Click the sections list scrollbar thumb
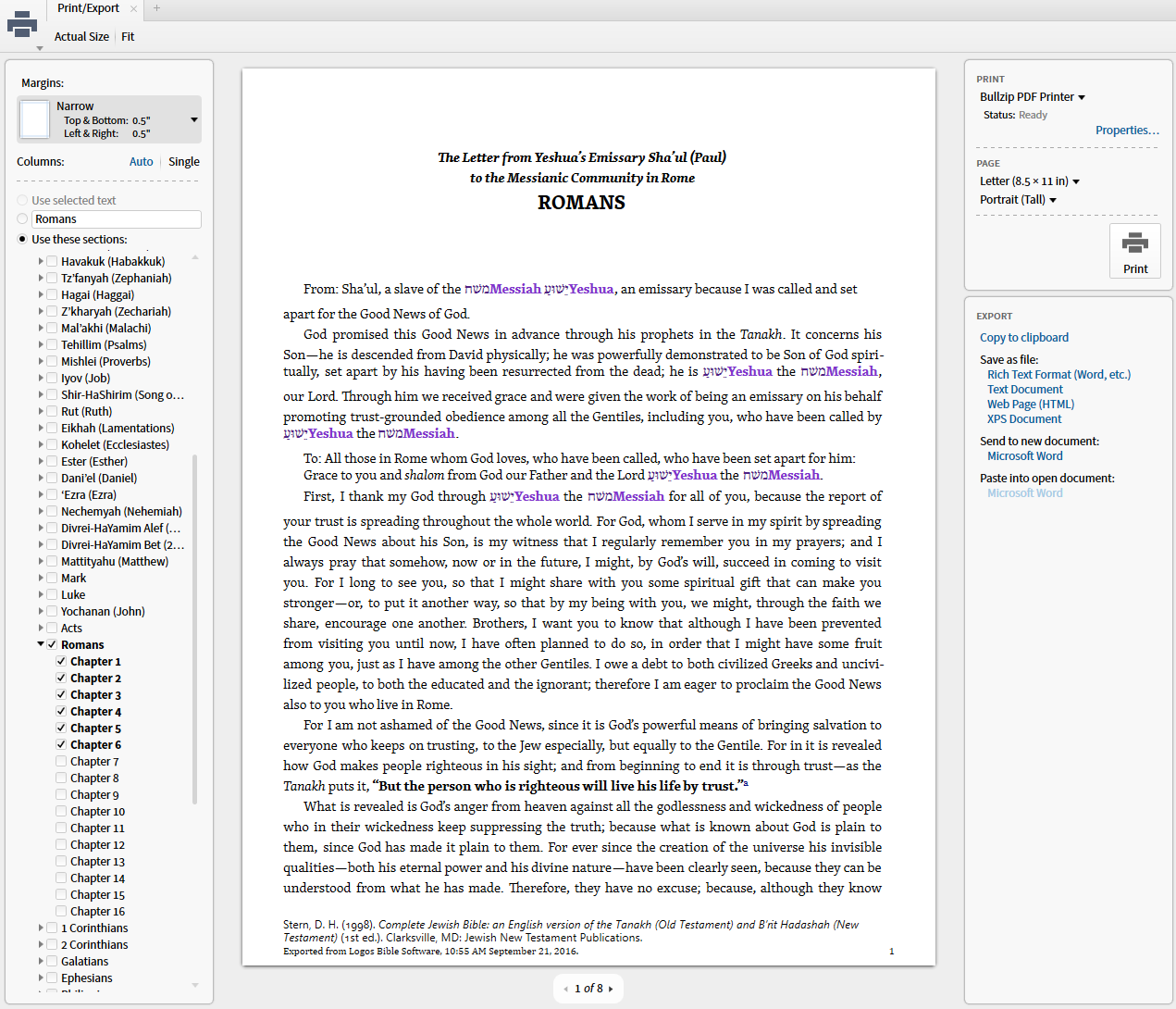 click(194, 629)
